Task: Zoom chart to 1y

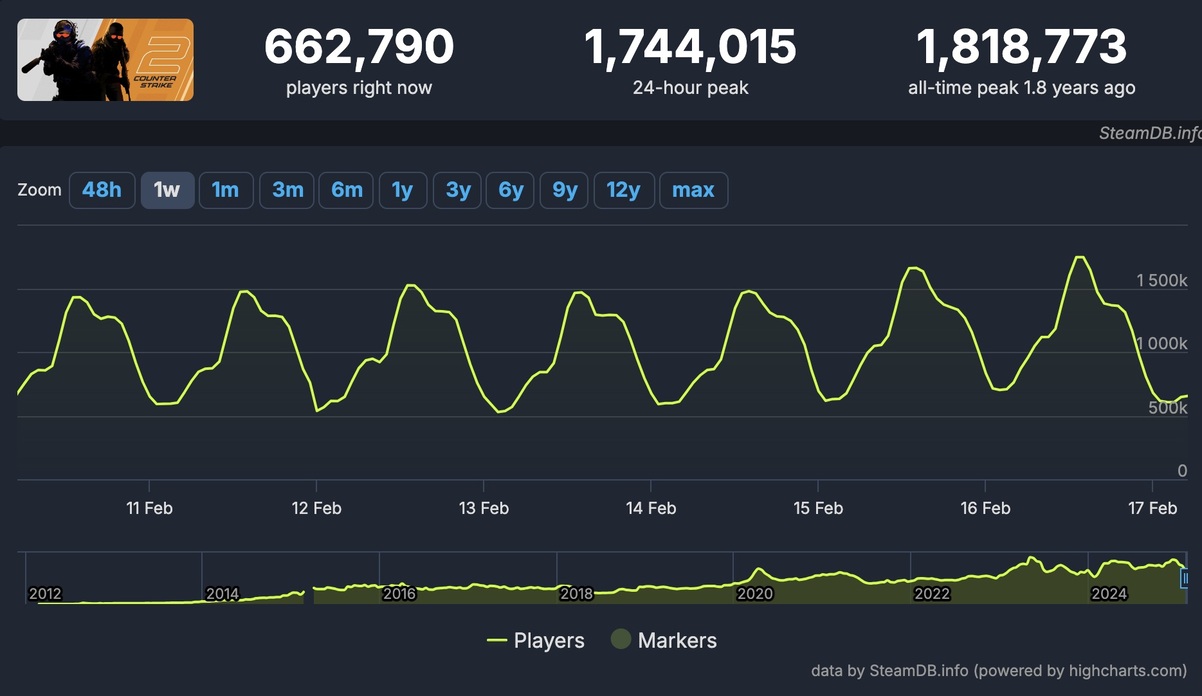Action: pyautogui.click(x=402, y=190)
